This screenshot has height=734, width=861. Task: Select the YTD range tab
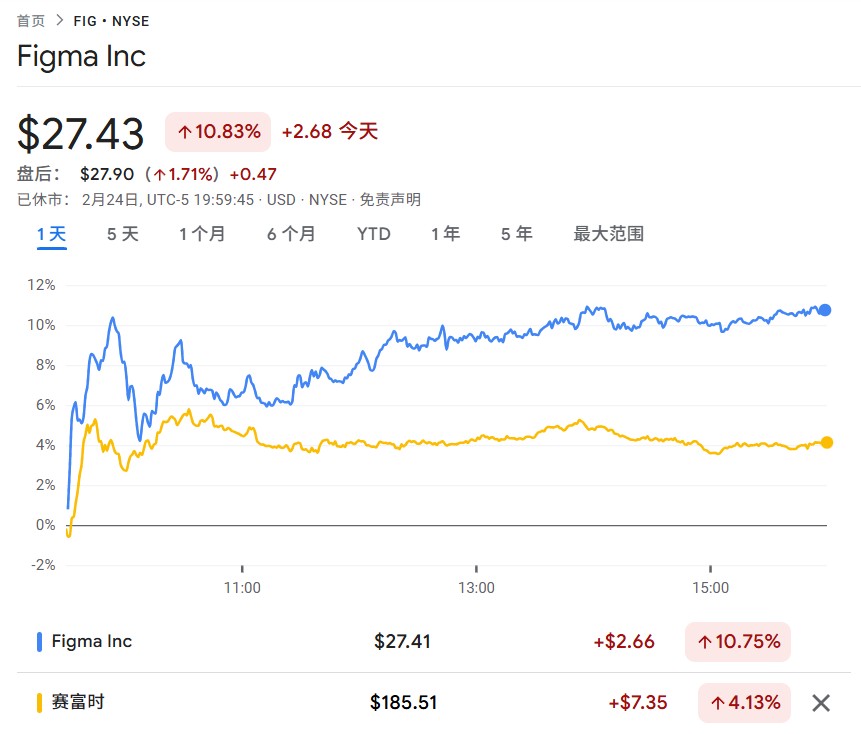click(374, 234)
